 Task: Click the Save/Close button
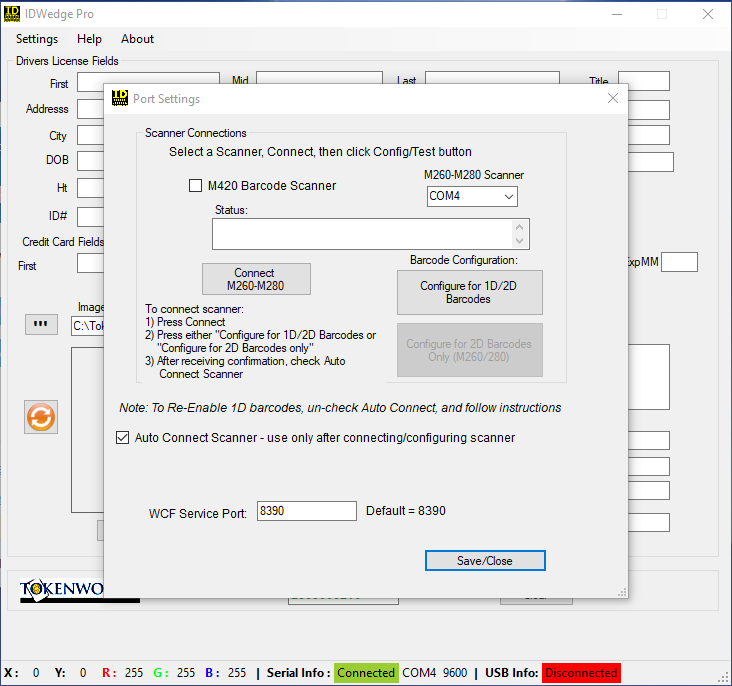pos(485,560)
